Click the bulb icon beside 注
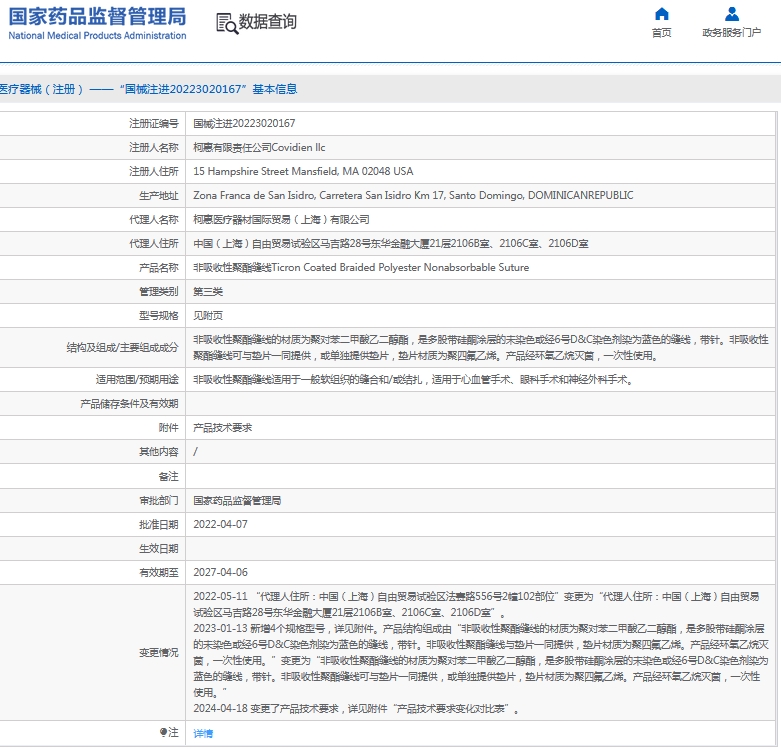The image size is (781, 750). pos(164,733)
